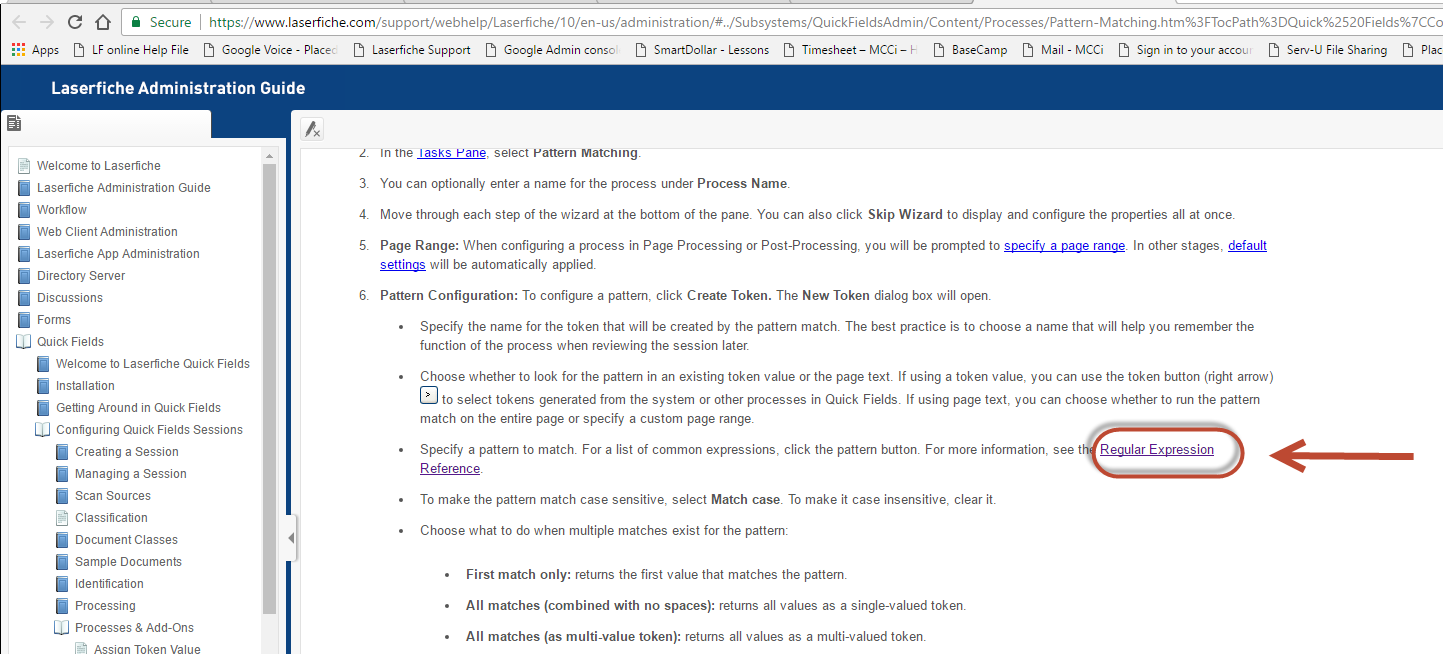Remove search highlighting via the toolbar icon
1443x654 pixels.
point(312,128)
